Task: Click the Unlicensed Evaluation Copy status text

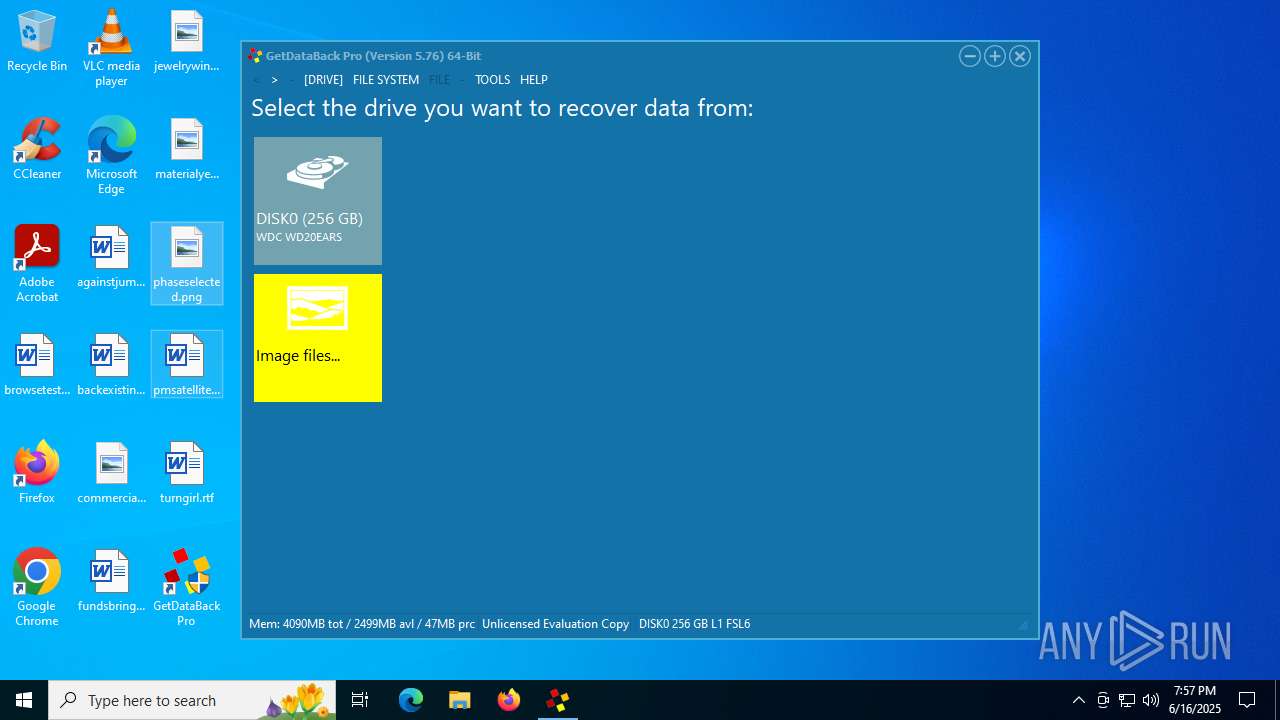Action: 555,624
